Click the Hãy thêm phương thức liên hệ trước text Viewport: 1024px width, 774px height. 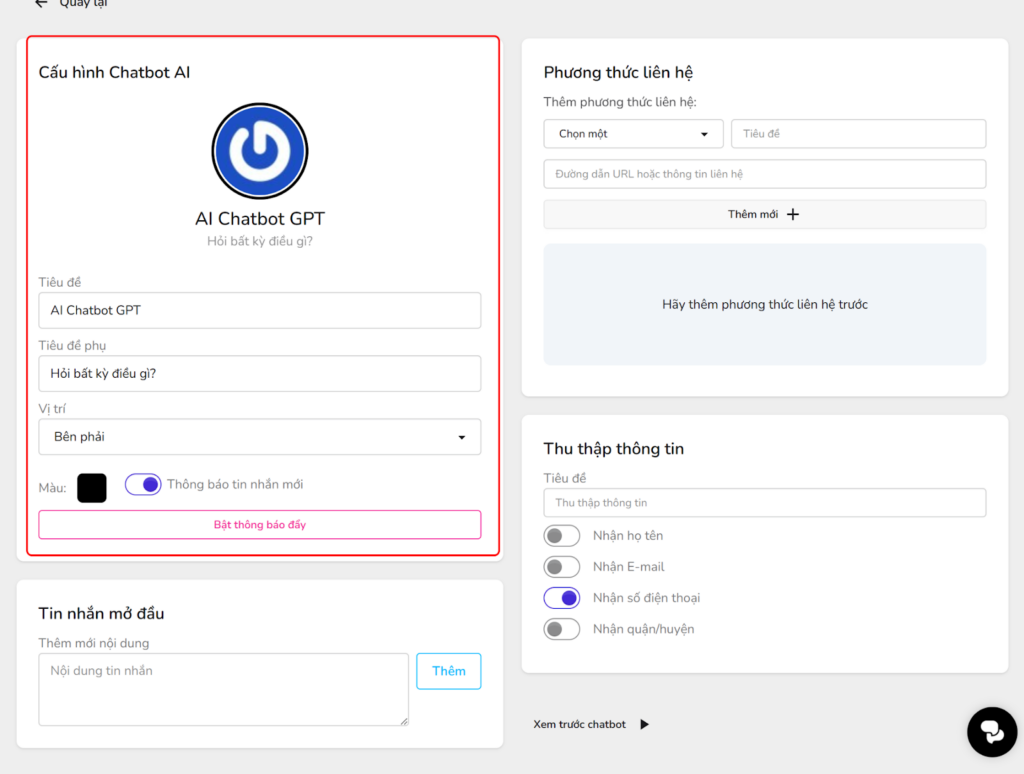pyautogui.click(x=765, y=304)
